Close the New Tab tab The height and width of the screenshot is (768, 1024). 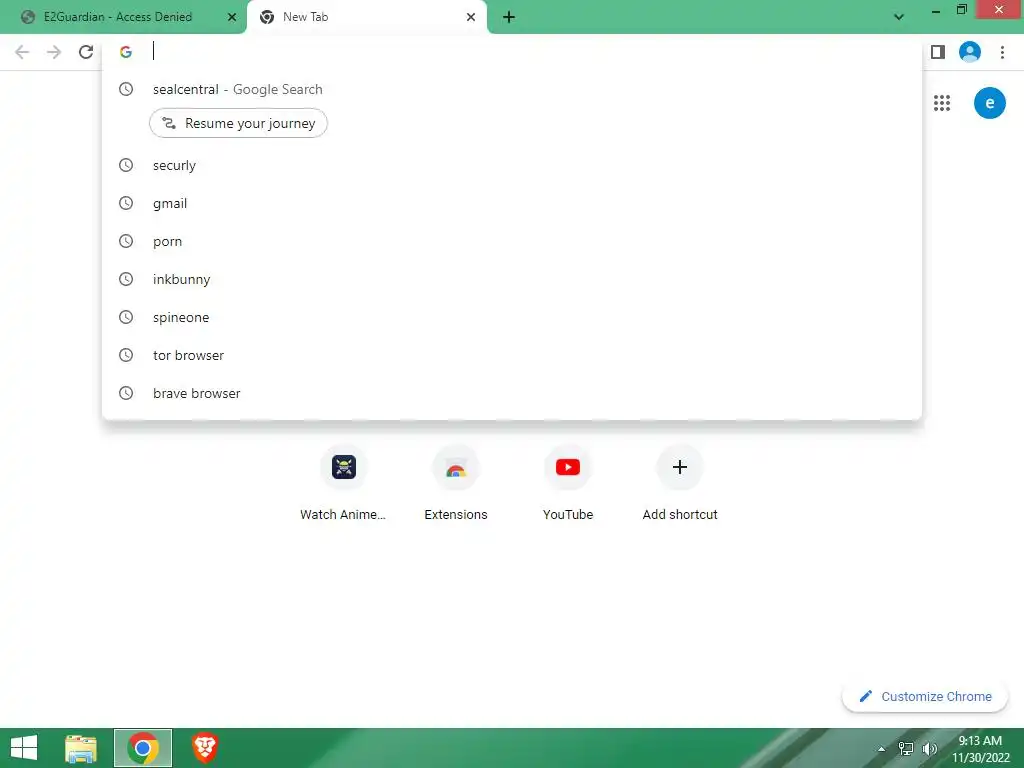click(471, 17)
